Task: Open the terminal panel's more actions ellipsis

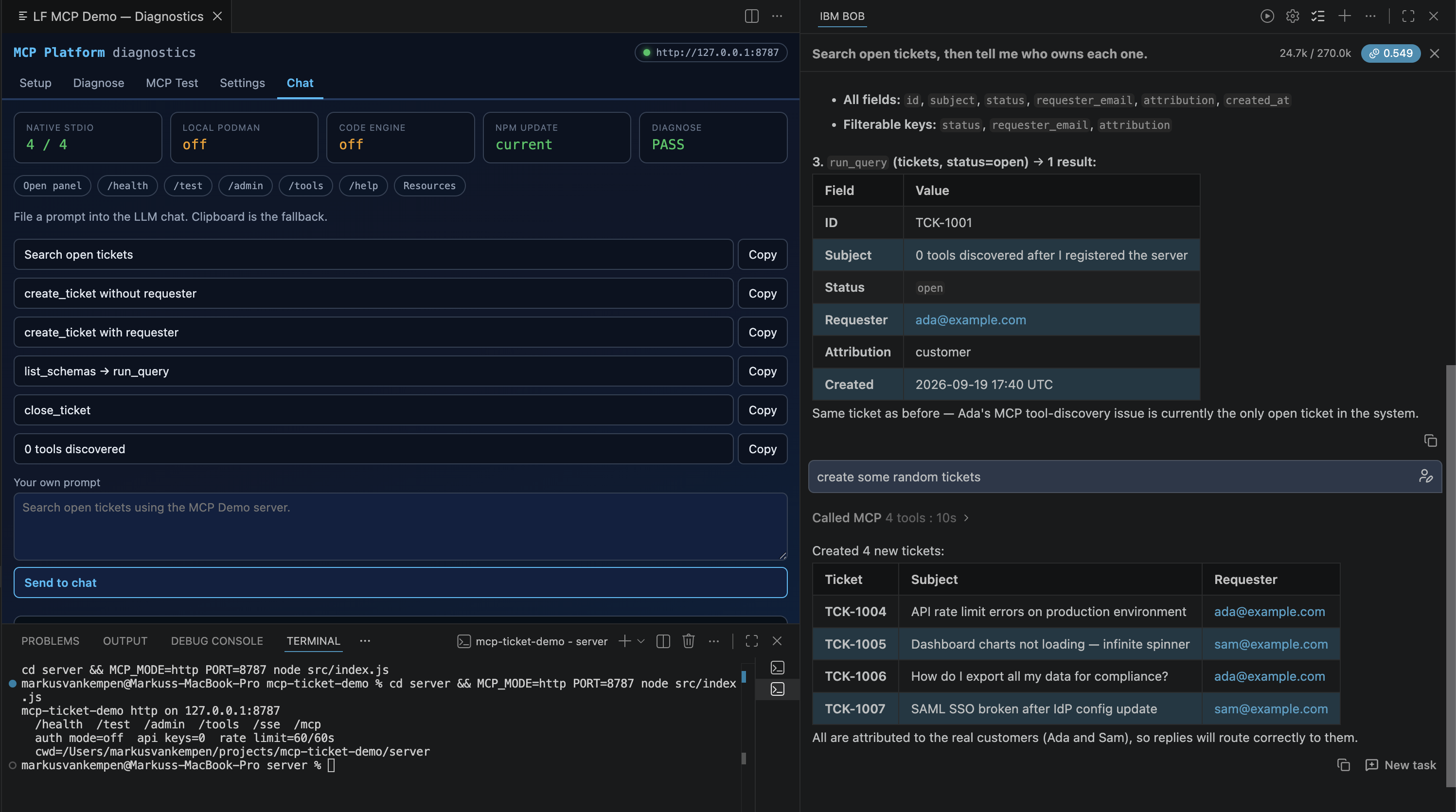Action: pyautogui.click(x=714, y=641)
